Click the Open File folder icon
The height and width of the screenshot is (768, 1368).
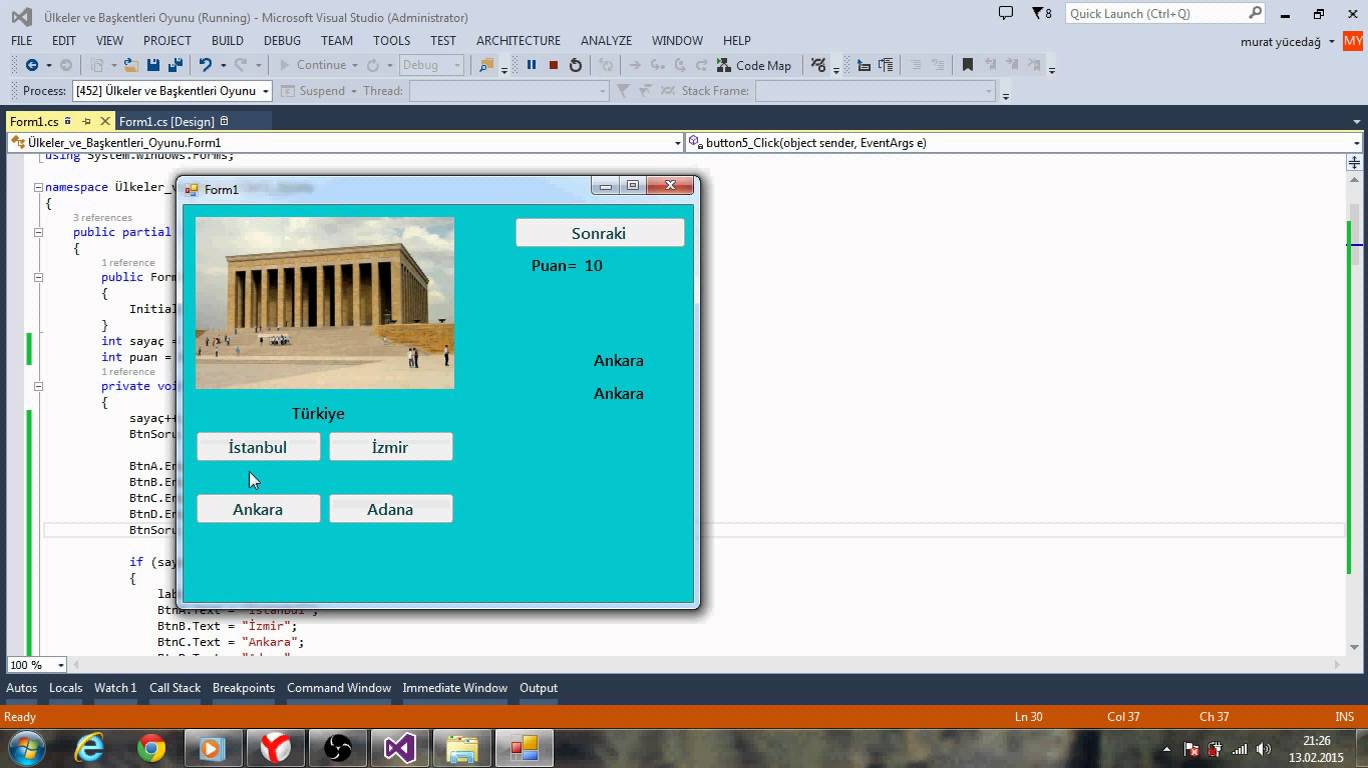tap(131, 65)
